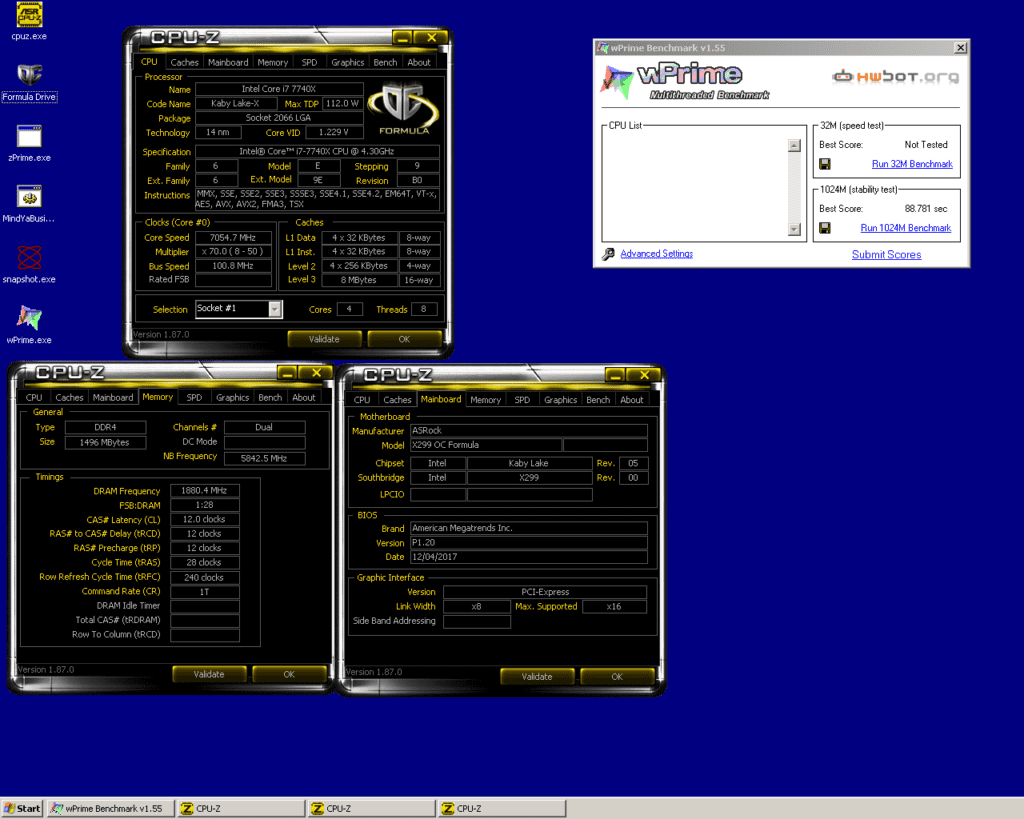This screenshot has height=819, width=1024.
Task: Click Validate in top CPU-Z processor window
Action: pos(324,339)
